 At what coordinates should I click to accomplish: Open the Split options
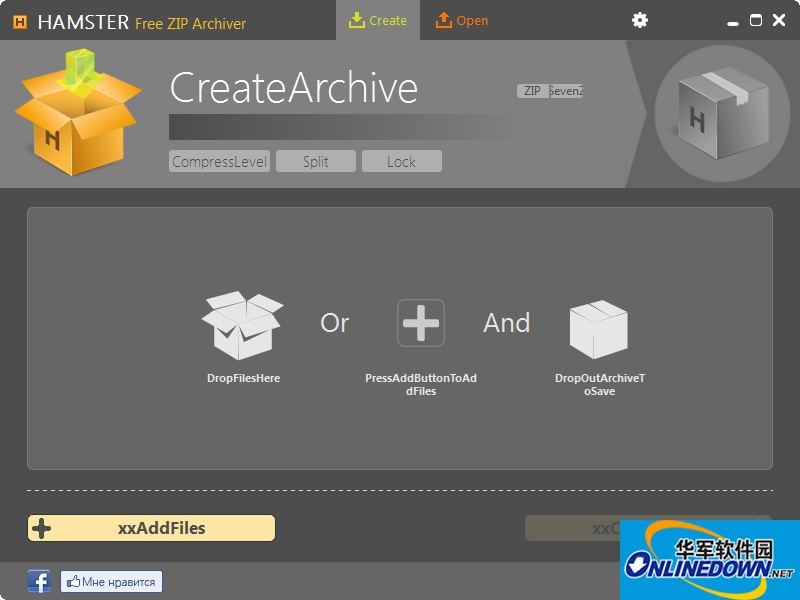(x=315, y=161)
